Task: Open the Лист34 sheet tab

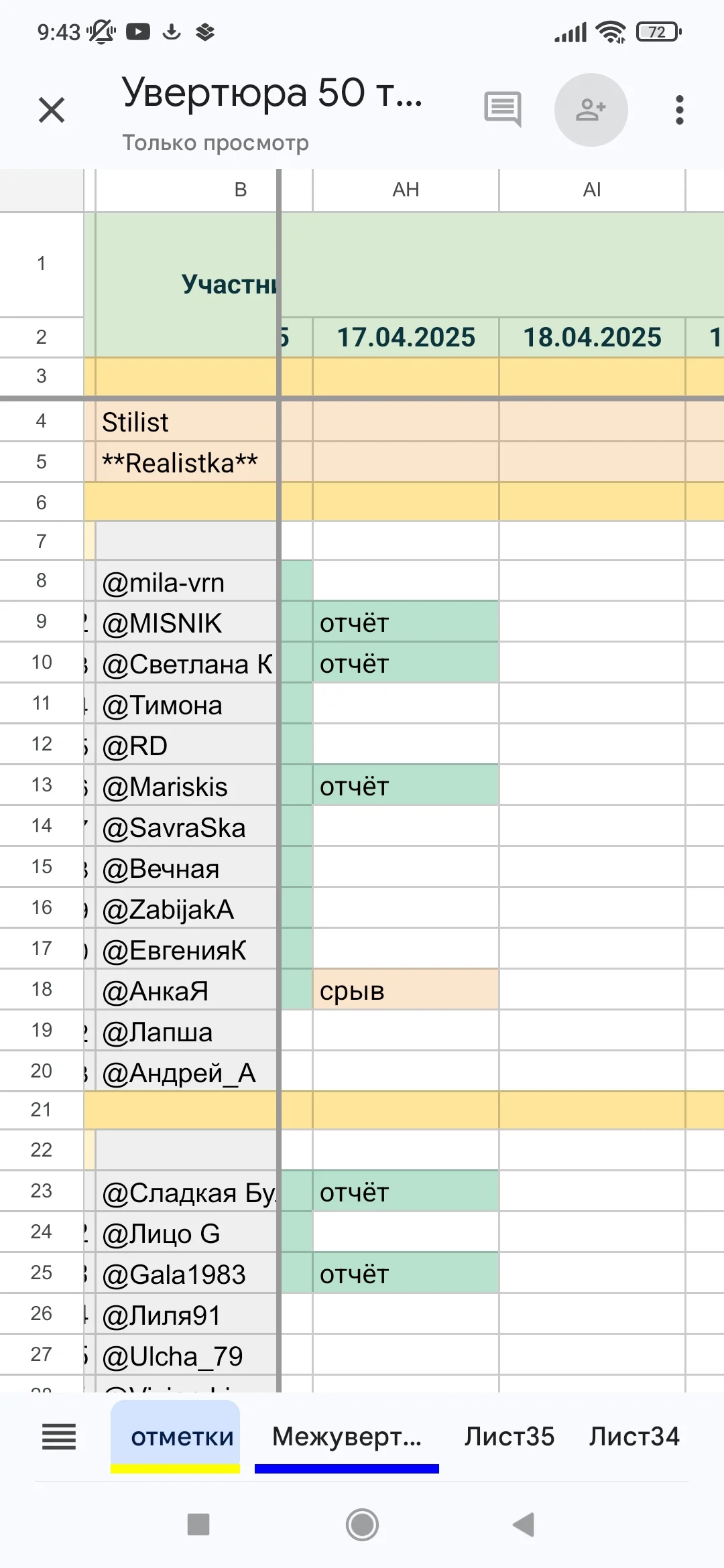Action: (634, 1437)
